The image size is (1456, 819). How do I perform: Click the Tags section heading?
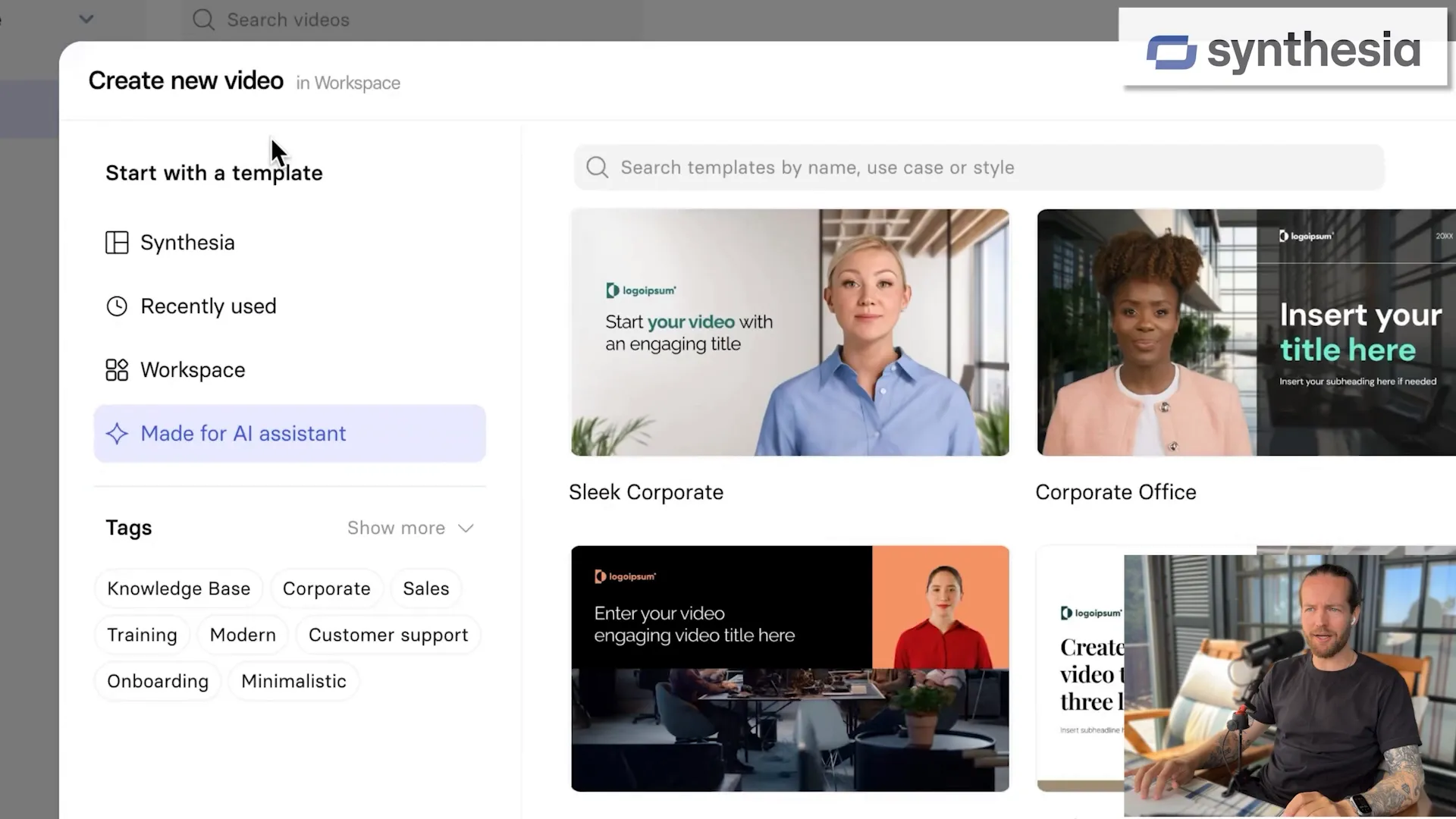pyautogui.click(x=129, y=529)
